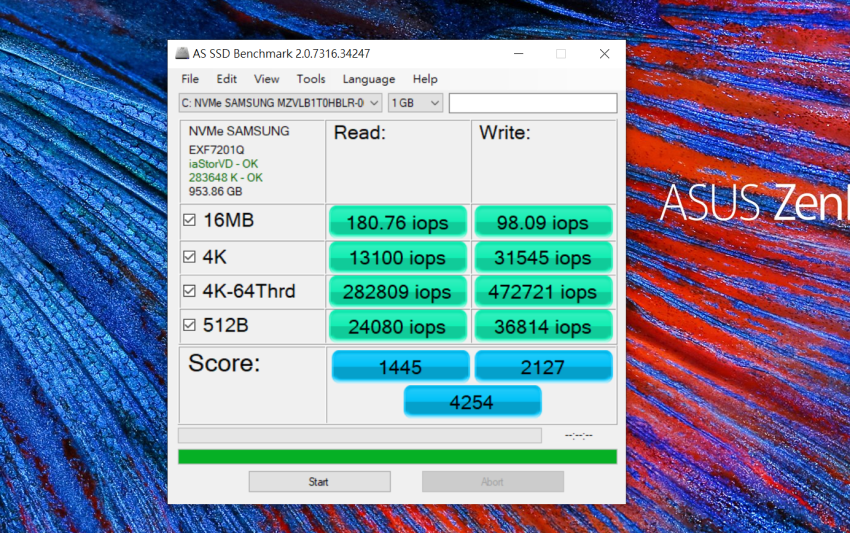This screenshot has width=850, height=533.
Task: Click the 4K read result 13100 iops
Action: click(397, 258)
